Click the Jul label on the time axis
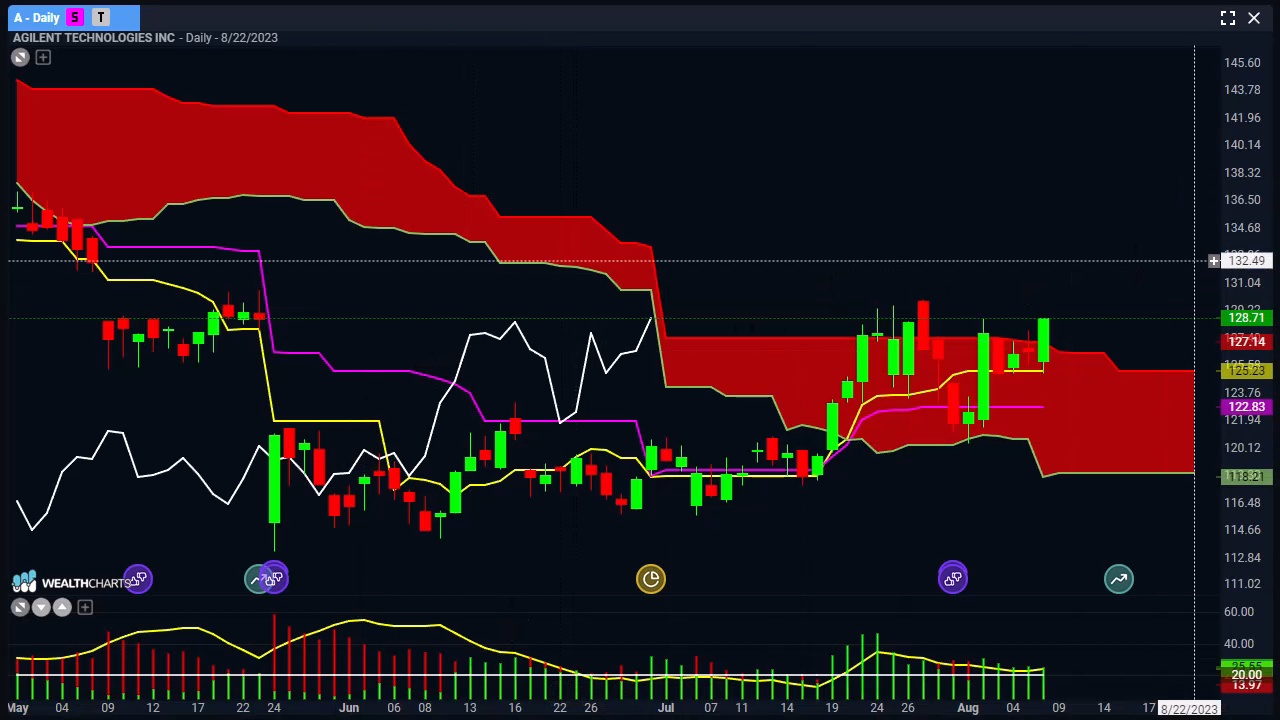This screenshot has height=720, width=1280. (666, 708)
